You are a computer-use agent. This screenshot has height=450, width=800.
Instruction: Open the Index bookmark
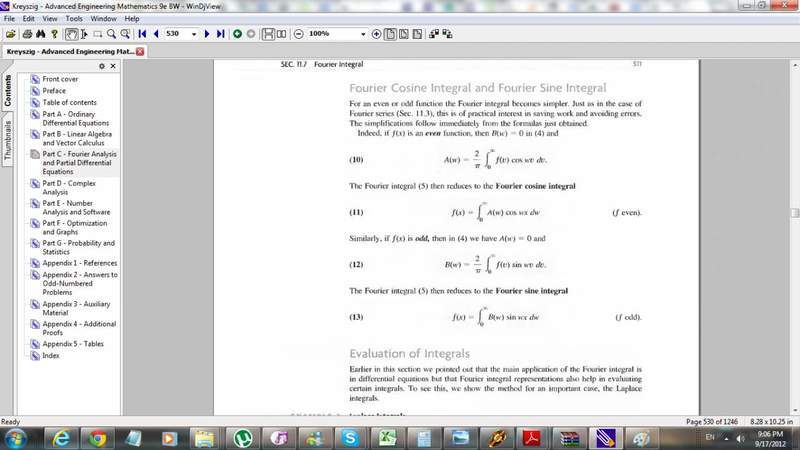click(x=51, y=356)
